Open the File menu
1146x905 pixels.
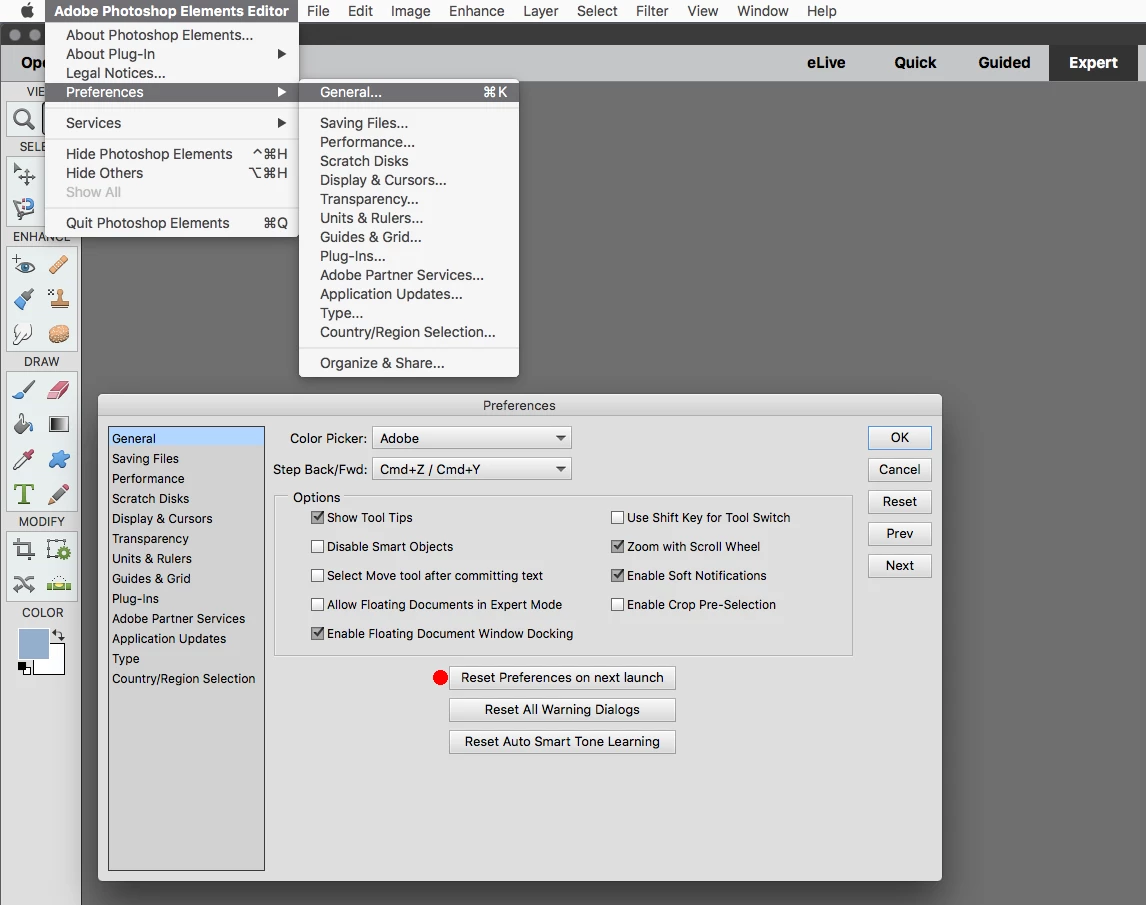coord(318,11)
